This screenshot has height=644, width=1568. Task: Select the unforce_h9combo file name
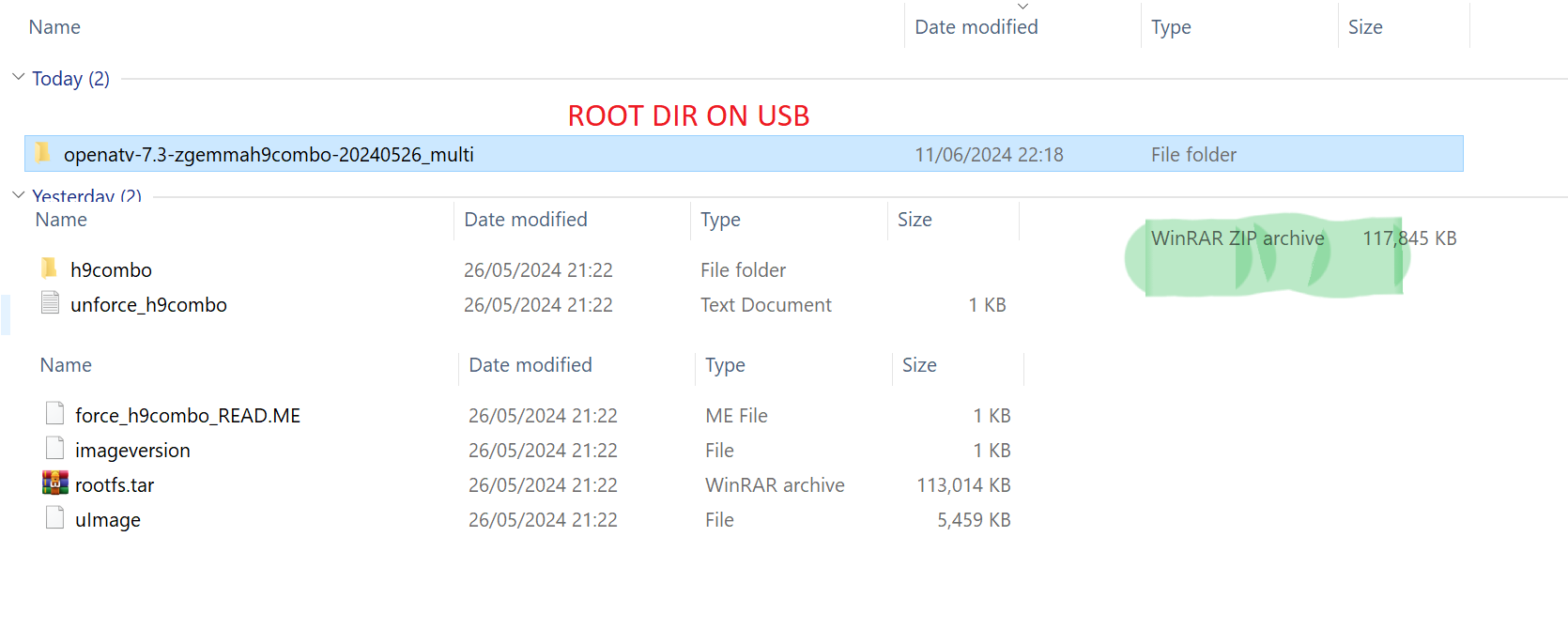148,305
